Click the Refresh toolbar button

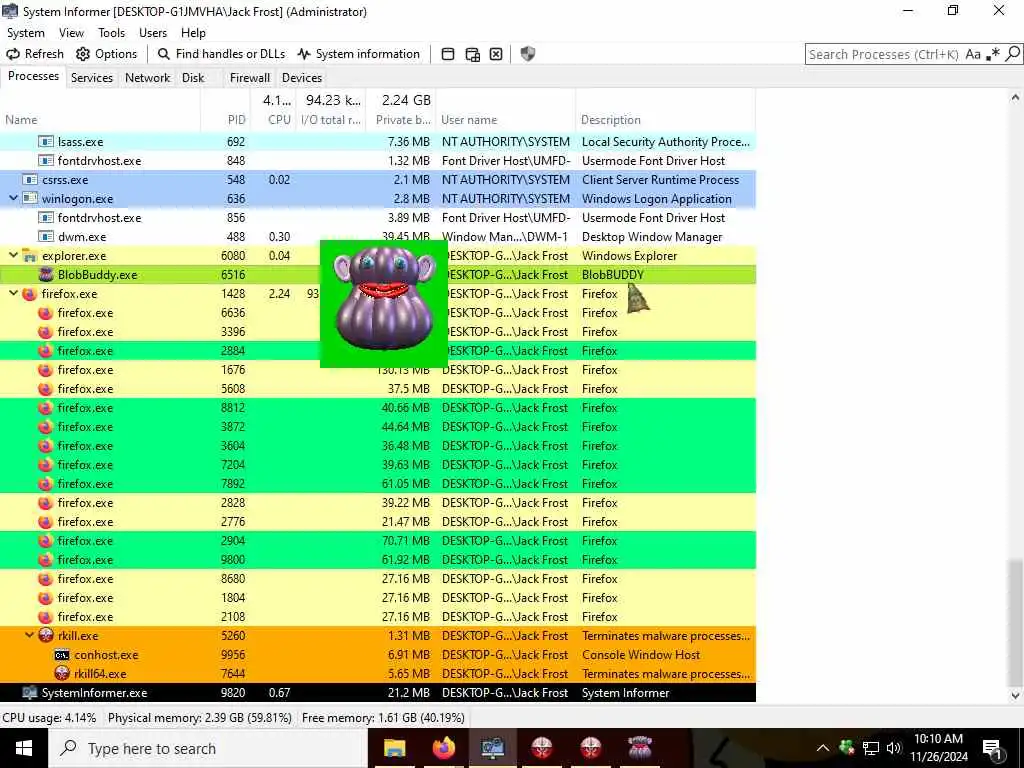(35, 54)
